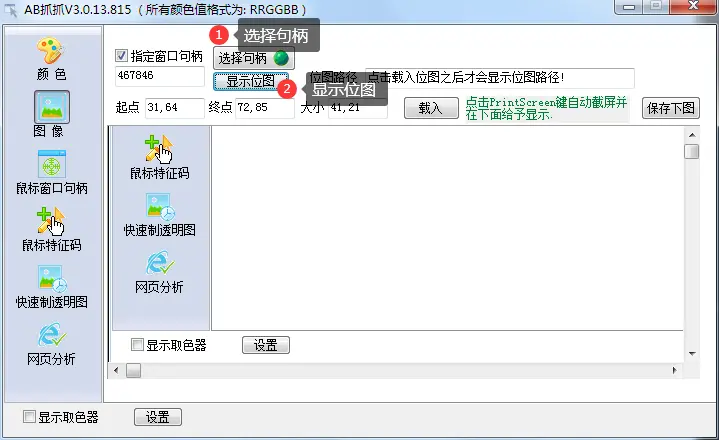The height and width of the screenshot is (440, 719).
Task: Click the AB抓抓 title bar app icon
Action: (11, 10)
